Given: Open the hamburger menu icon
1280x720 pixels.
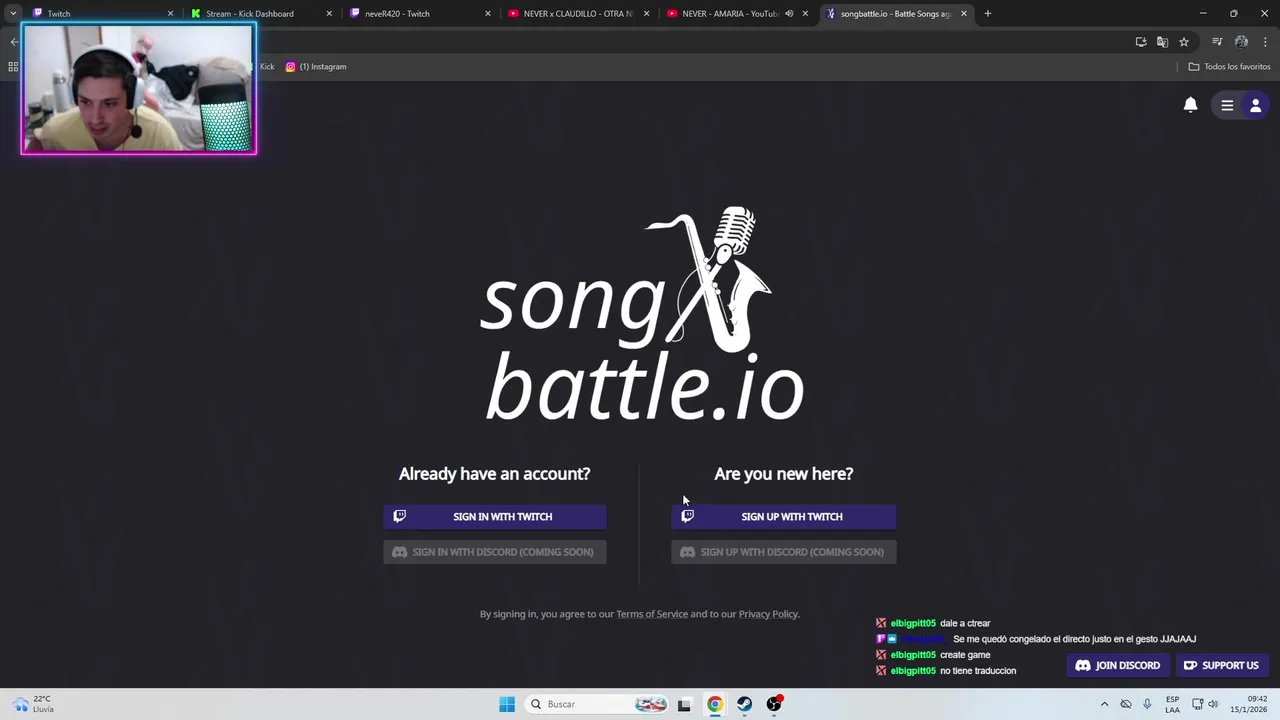Looking at the screenshot, I should (x=1227, y=105).
